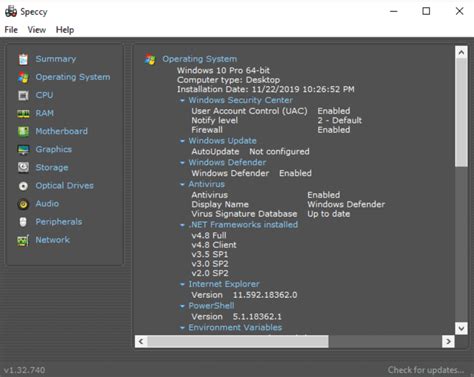474x377 pixels.
Task: Click v4.8 Client framework entry
Action: (214, 245)
